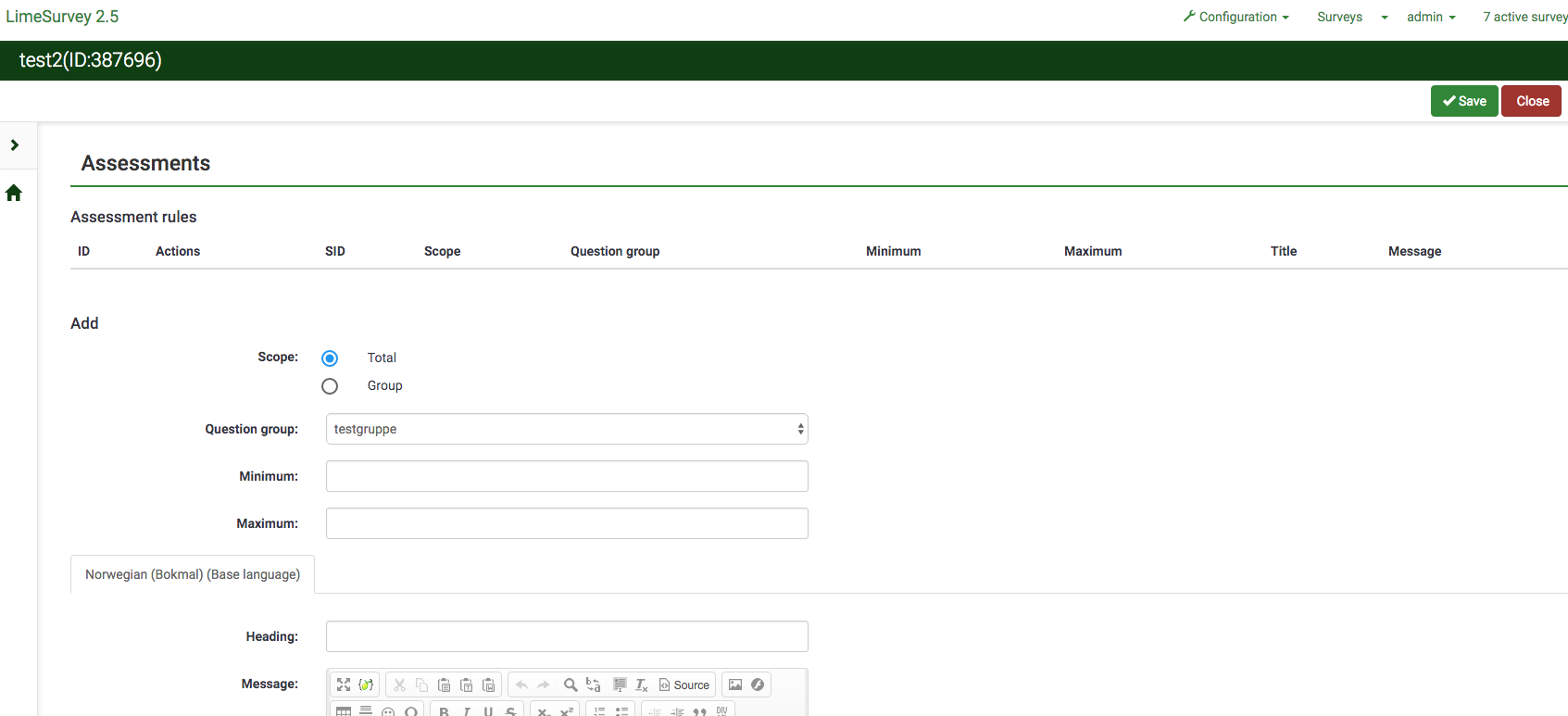Screen dimensions: 1568x716
Task: Select the Total scope radio button
Action: click(x=330, y=358)
